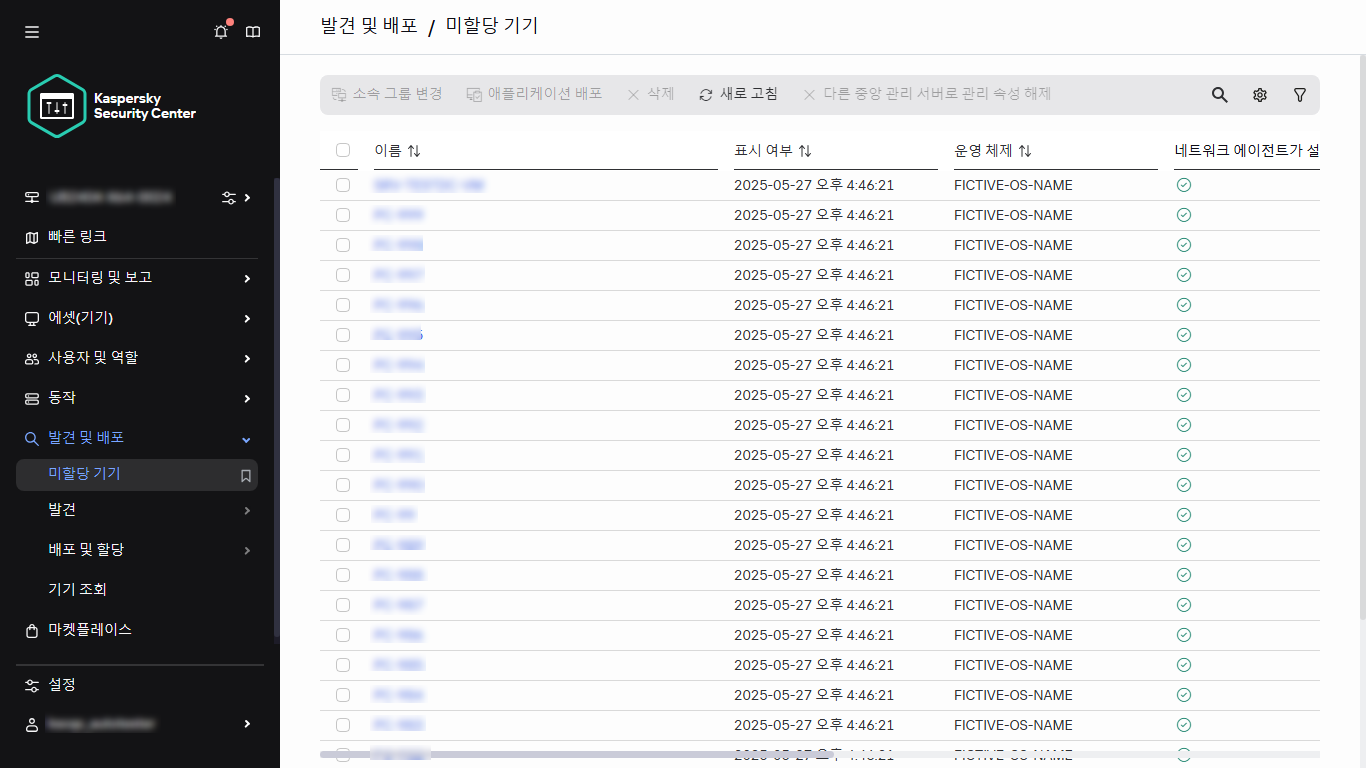The image size is (1366, 768).
Task: Open 기기 조회 in sidebar
Action: [x=78, y=590]
